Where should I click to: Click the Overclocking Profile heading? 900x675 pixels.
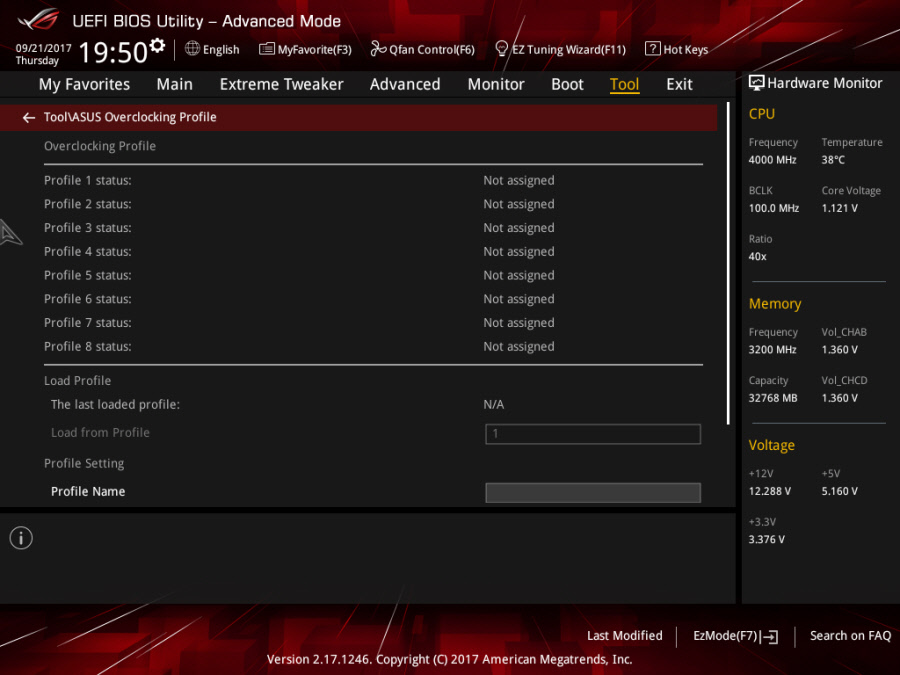coord(100,146)
